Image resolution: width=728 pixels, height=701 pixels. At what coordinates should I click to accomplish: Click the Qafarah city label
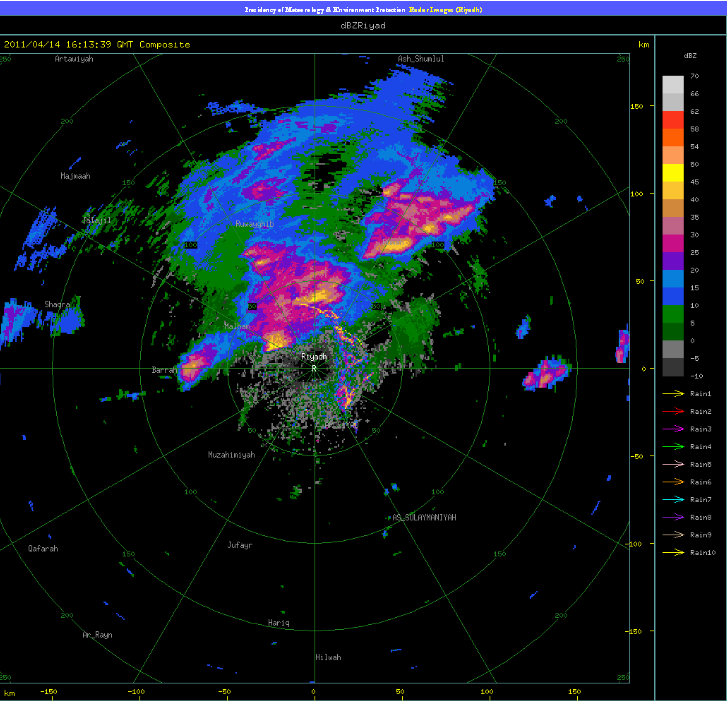[x=43, y=549]
